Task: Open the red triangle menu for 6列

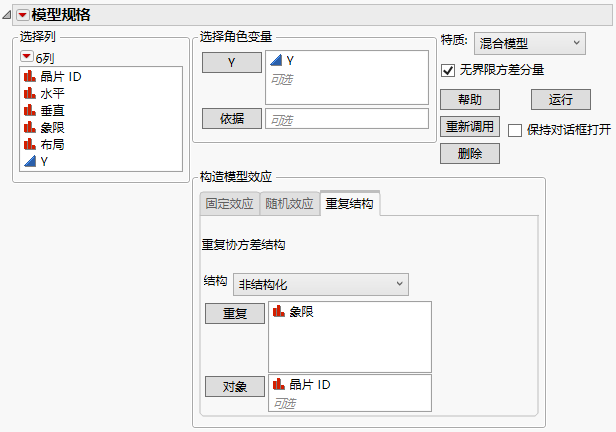Action: (26, 56)
